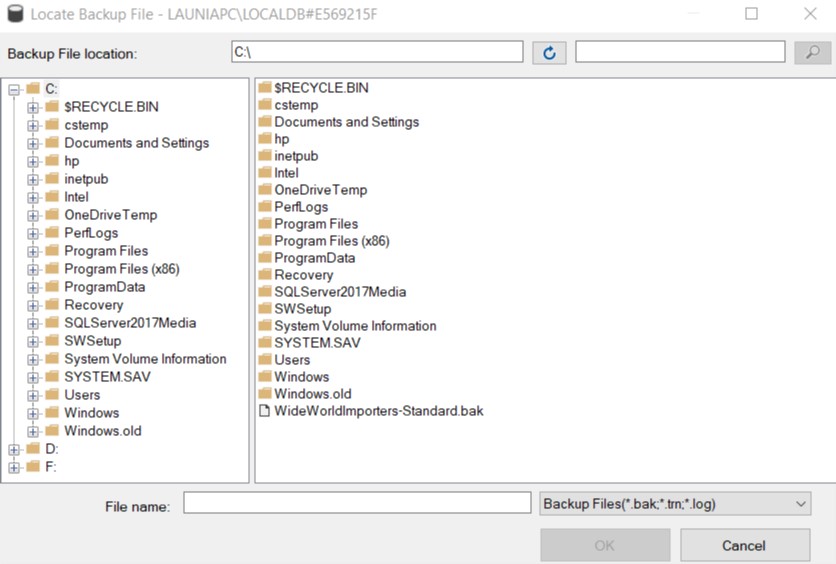This screenshot has width=836, height=564.
Task: Expand the F: drive node
Action: (14, 467)
